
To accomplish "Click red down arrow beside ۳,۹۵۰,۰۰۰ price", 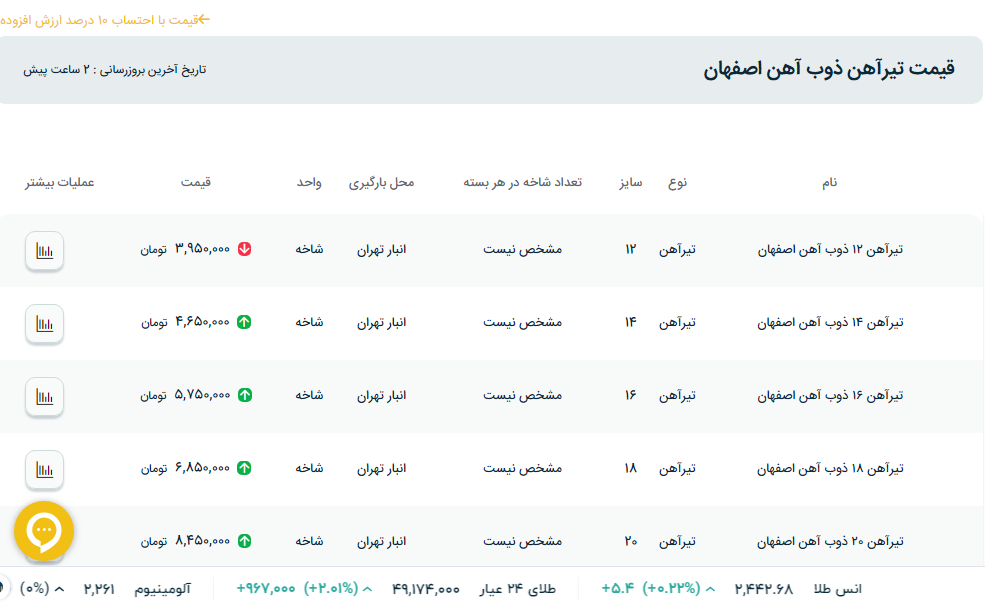I will pyautogui.click(x=244, y=249).
